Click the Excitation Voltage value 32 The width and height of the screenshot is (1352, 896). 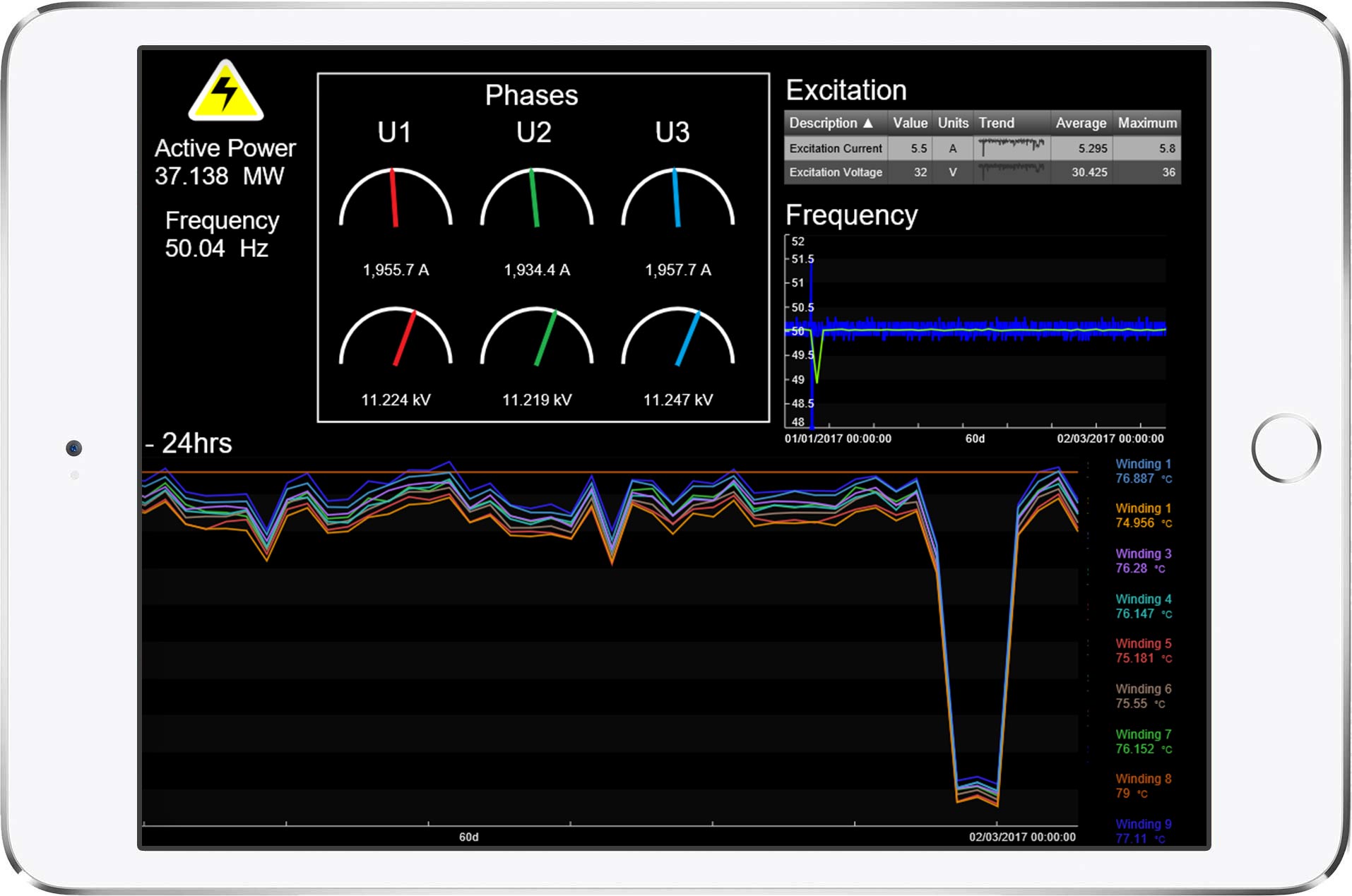(x=920, y=172)
